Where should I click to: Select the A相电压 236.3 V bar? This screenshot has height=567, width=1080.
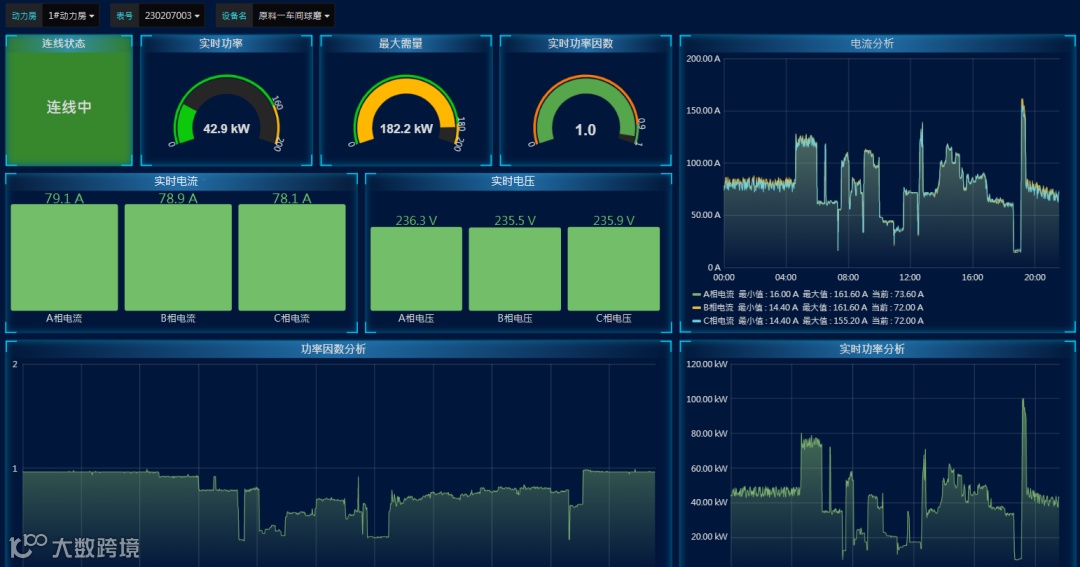pos(416,269)
